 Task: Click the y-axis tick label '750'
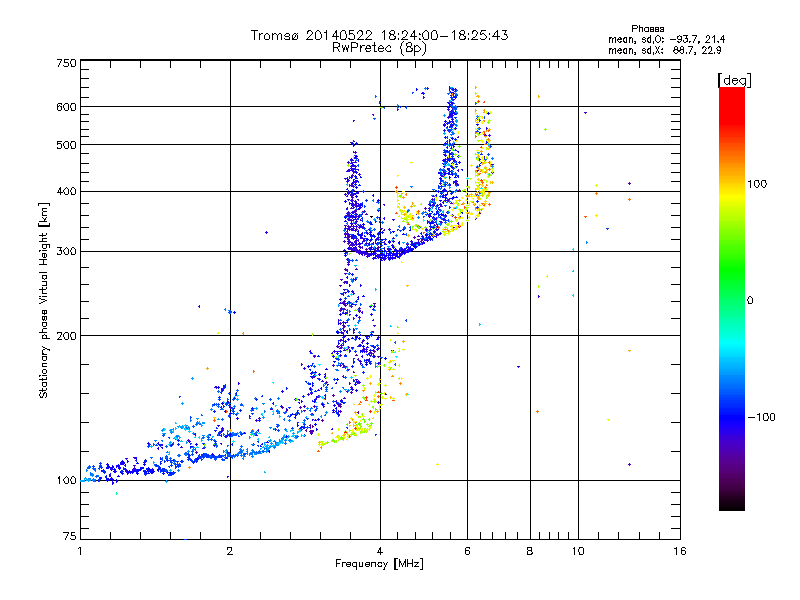[66, 63]
